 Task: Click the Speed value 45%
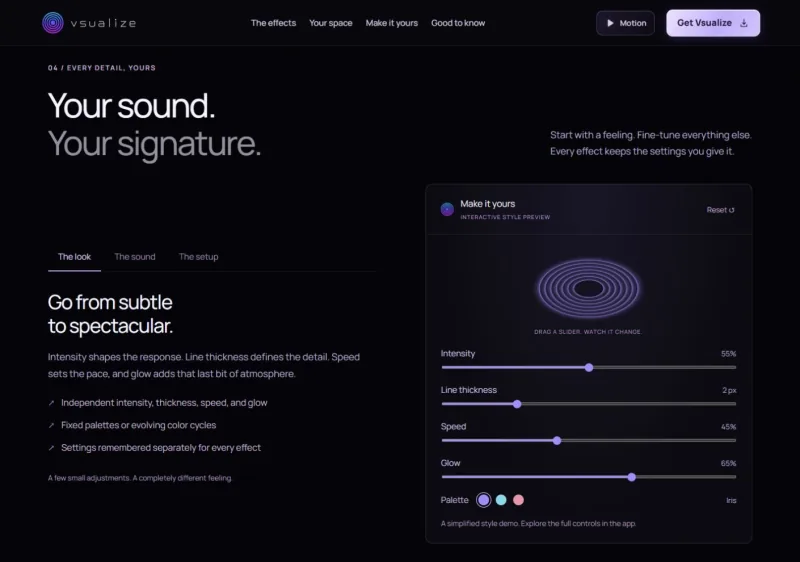[x=729, y=427]
